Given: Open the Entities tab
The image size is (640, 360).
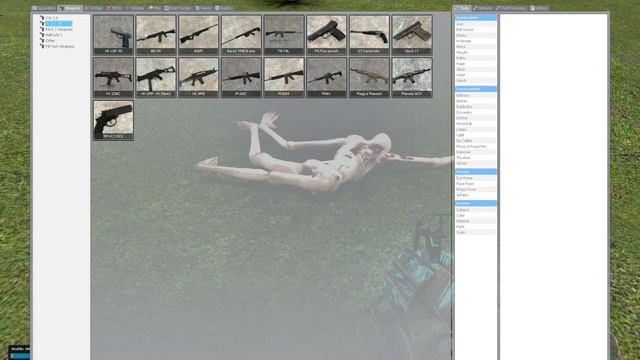Looking at the screenshot, I should coord(94,8).
